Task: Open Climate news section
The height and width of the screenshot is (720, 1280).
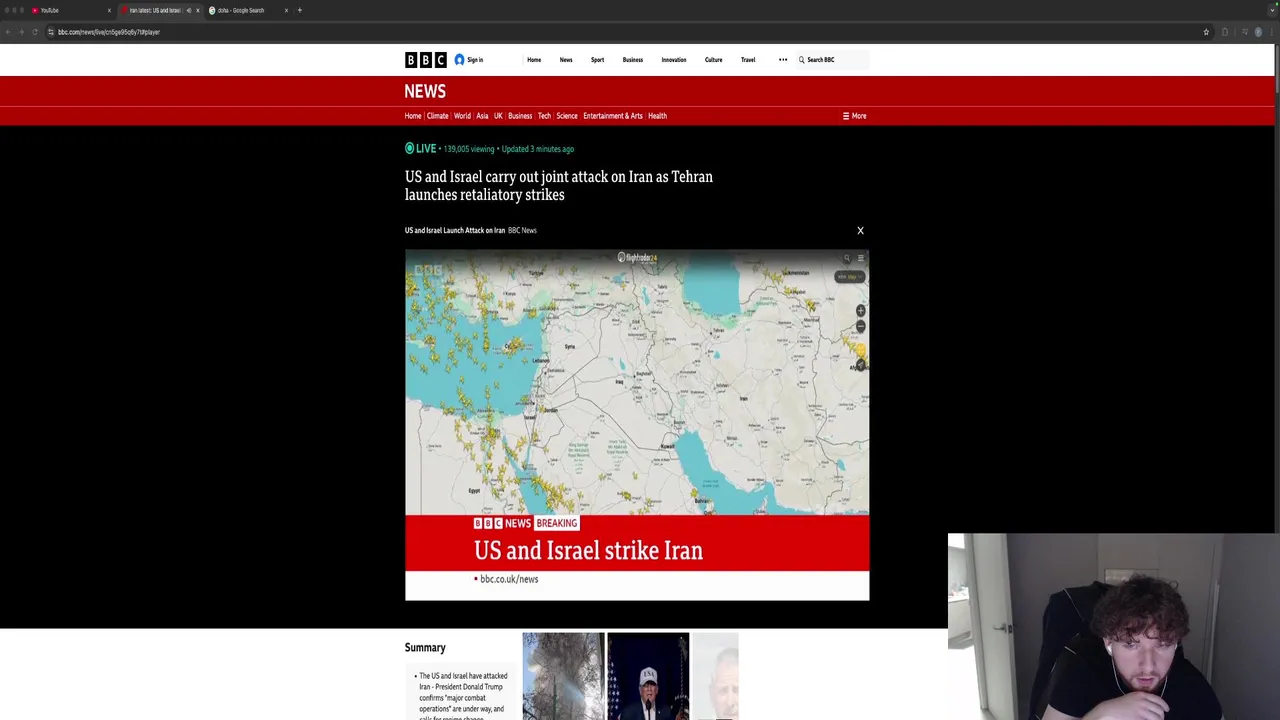Action: (438, 116)
